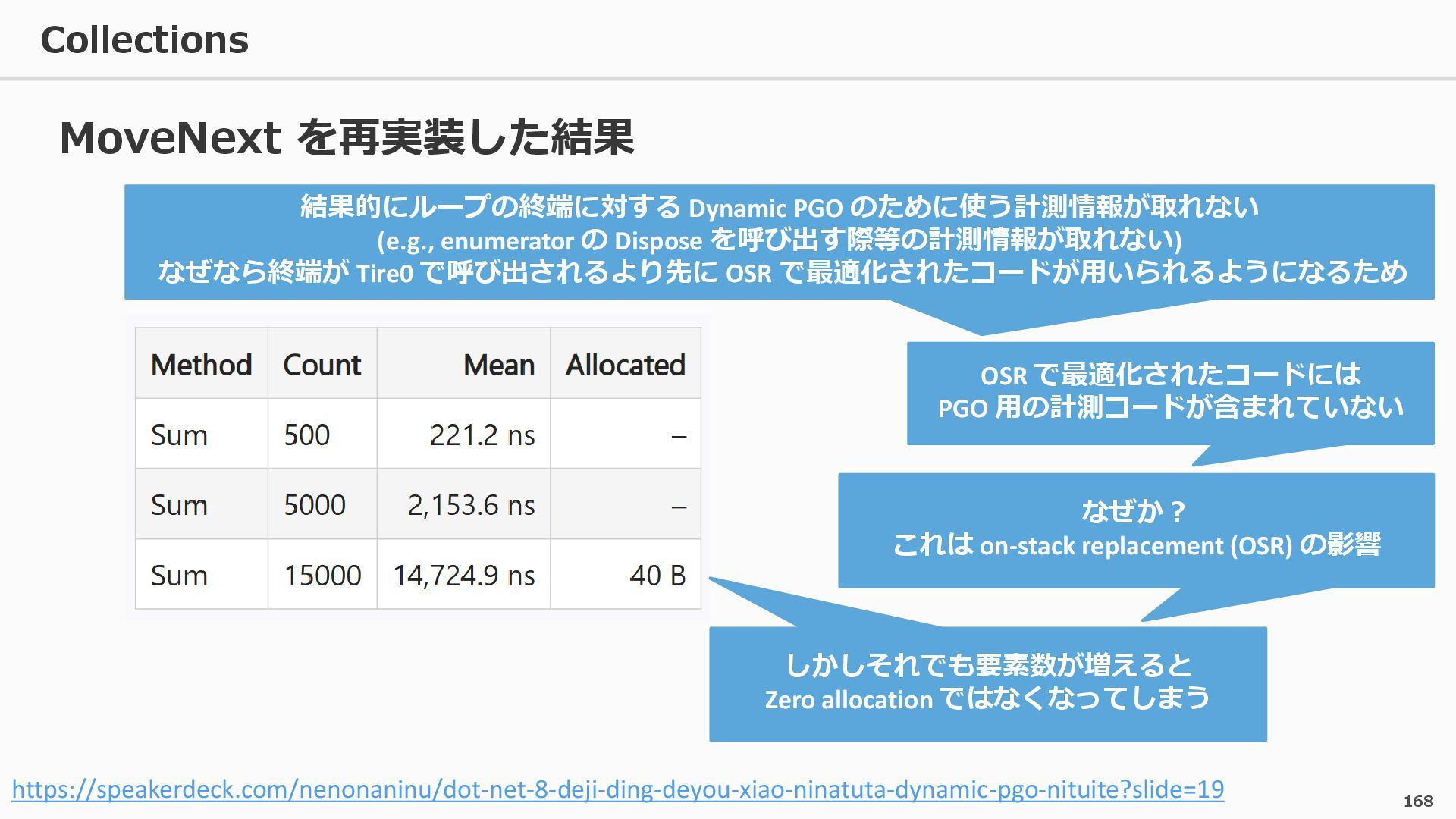This screenshot has width=1456, height=819.
Task: Click the MoveNext slide heading
Action: click(347, 138)
